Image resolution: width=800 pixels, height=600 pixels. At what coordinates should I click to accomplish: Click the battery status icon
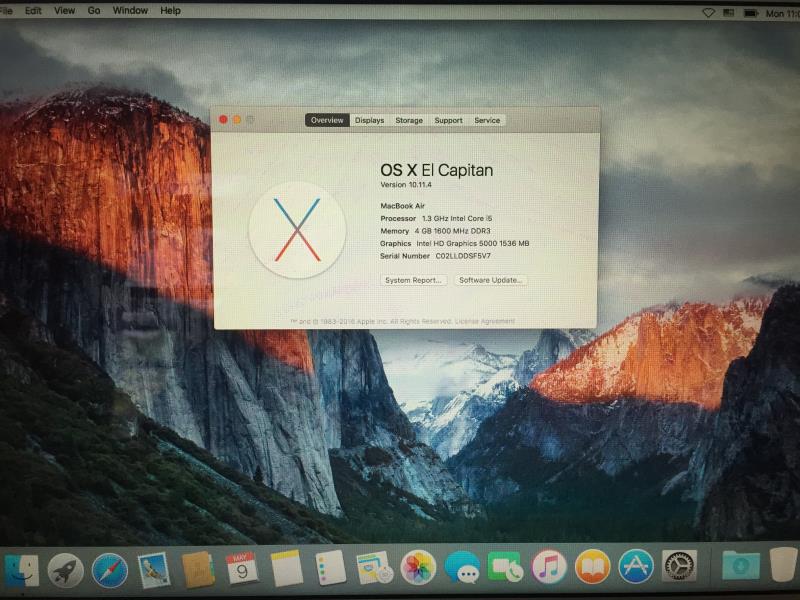tap(751, 13)
